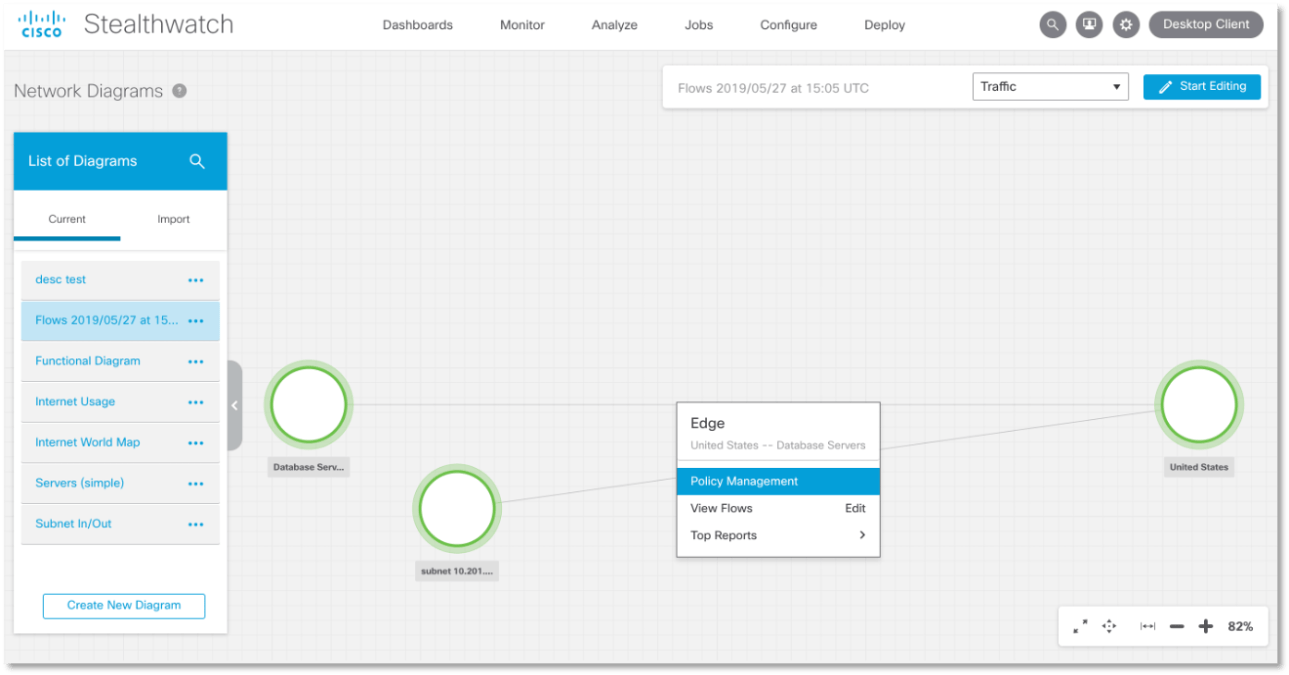1289x675 pixels.
Task: Click the Start Editing button
Action: pyautogui.click(x=1202, y=87)
